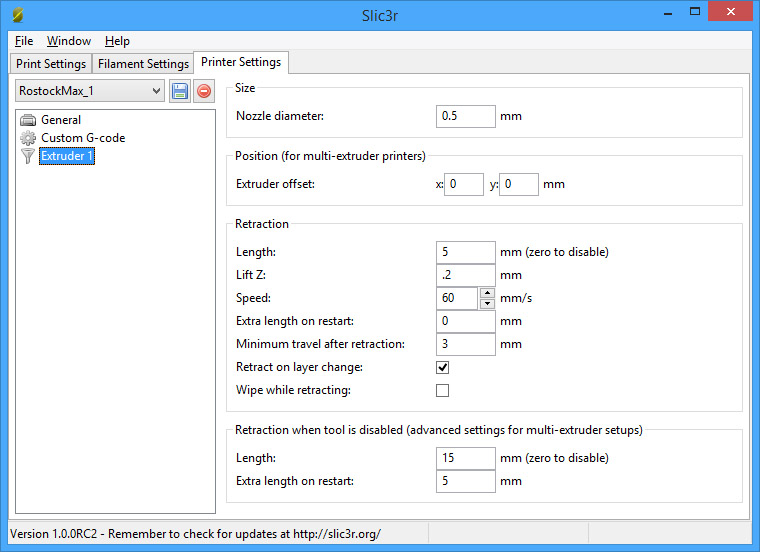Click the Extruder 1 funnel icon
Screen dimensions: 760x552
tap(28, 156)
